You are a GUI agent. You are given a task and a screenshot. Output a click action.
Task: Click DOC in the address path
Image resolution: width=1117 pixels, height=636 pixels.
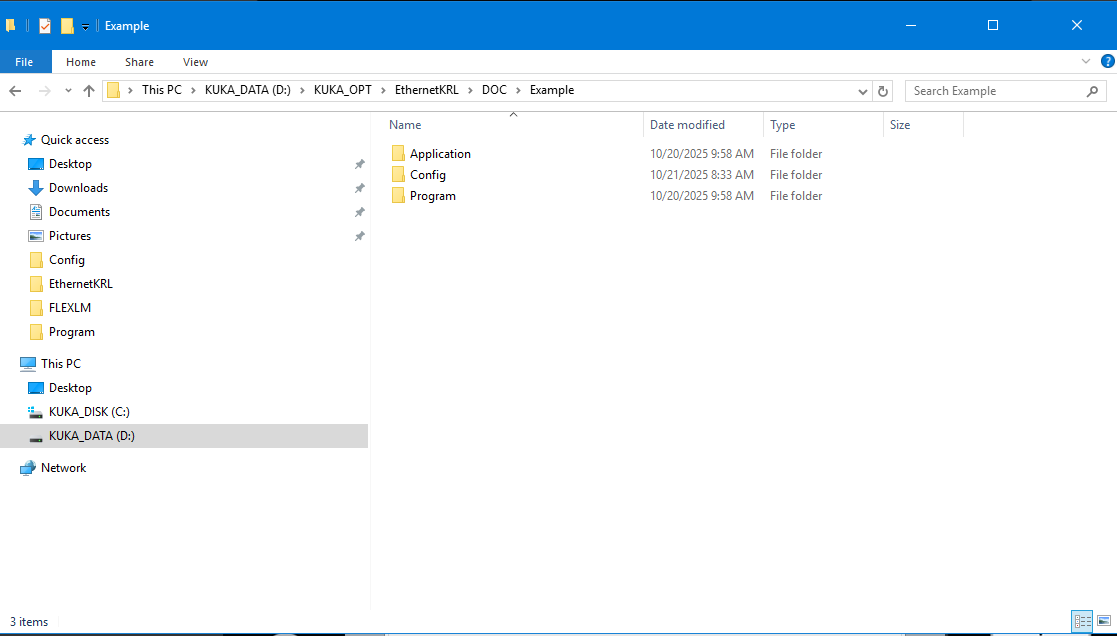[x=494, y=90]
